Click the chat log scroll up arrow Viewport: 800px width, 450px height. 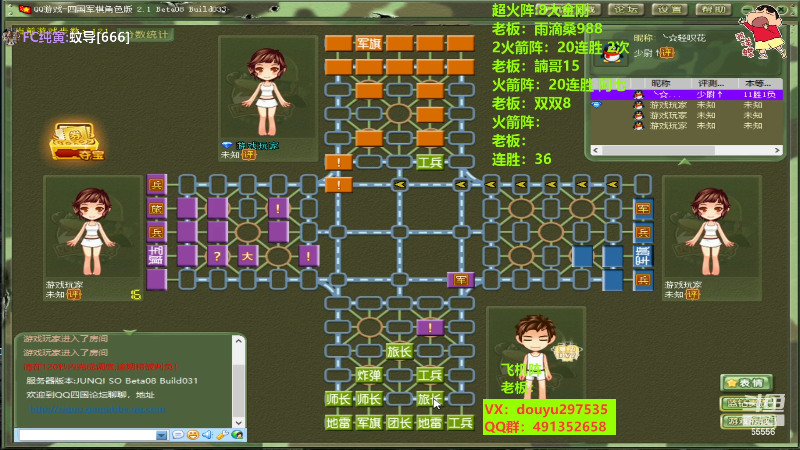[x=238, y=341]
